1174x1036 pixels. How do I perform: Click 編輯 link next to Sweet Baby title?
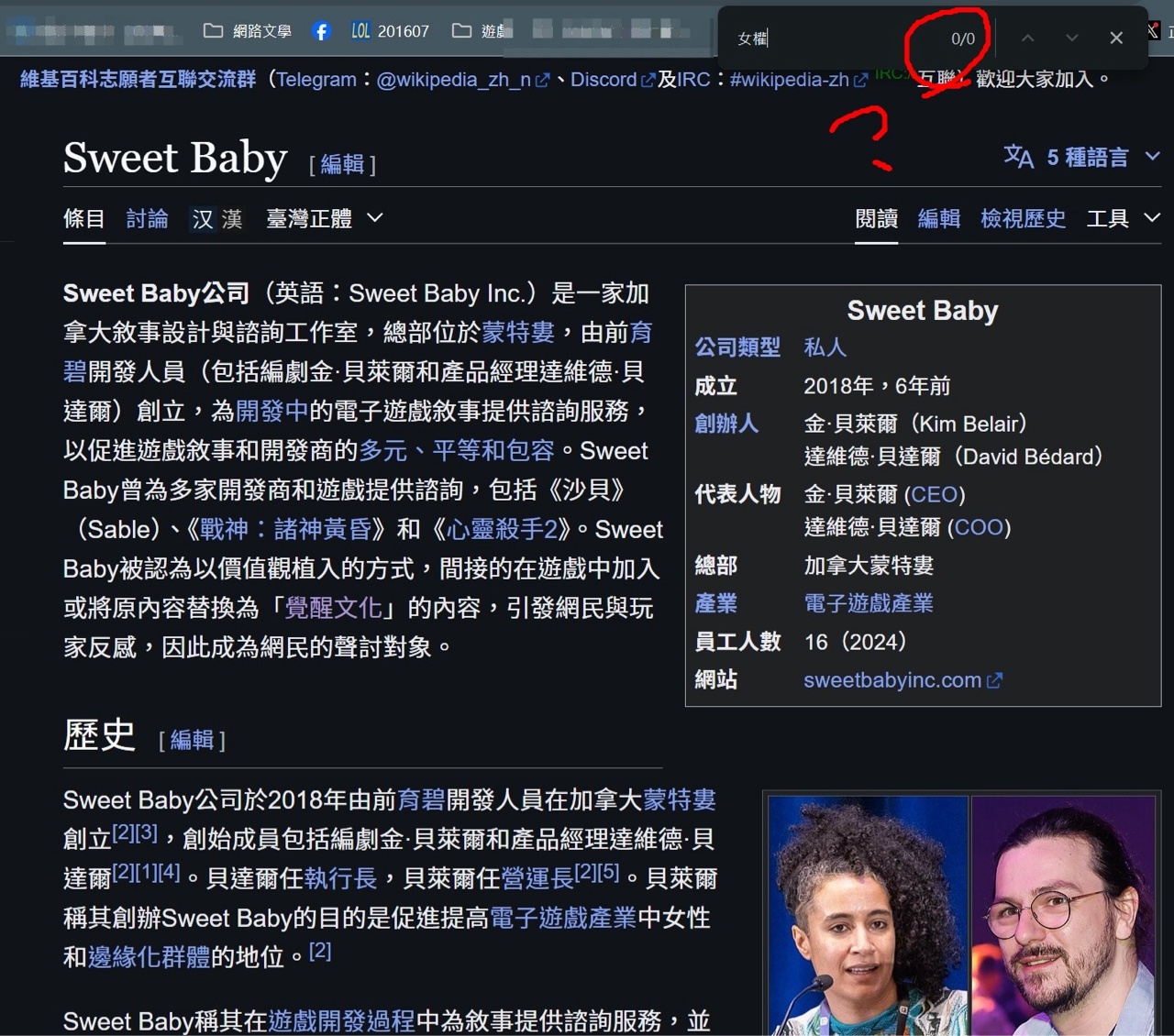pyautogui.click(x=342, y=164)
